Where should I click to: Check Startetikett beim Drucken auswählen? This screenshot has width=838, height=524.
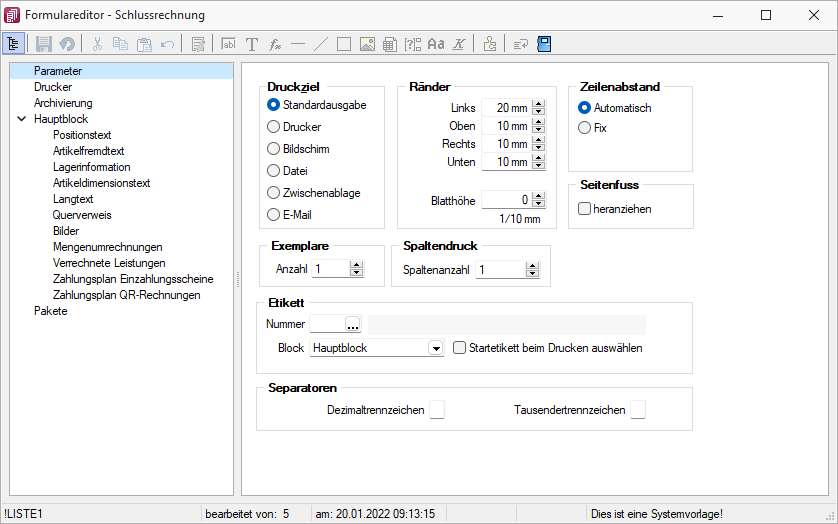point(460,348)
